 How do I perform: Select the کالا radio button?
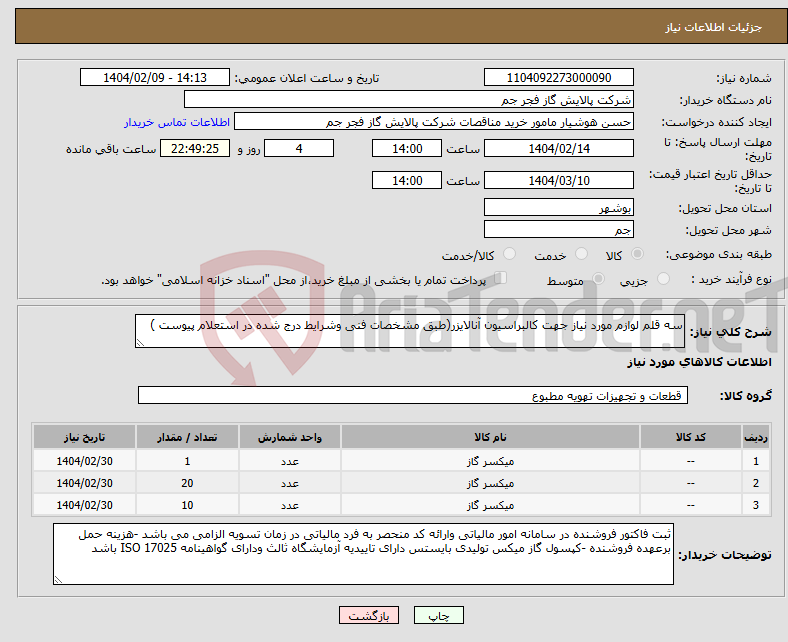pos(637,254)
